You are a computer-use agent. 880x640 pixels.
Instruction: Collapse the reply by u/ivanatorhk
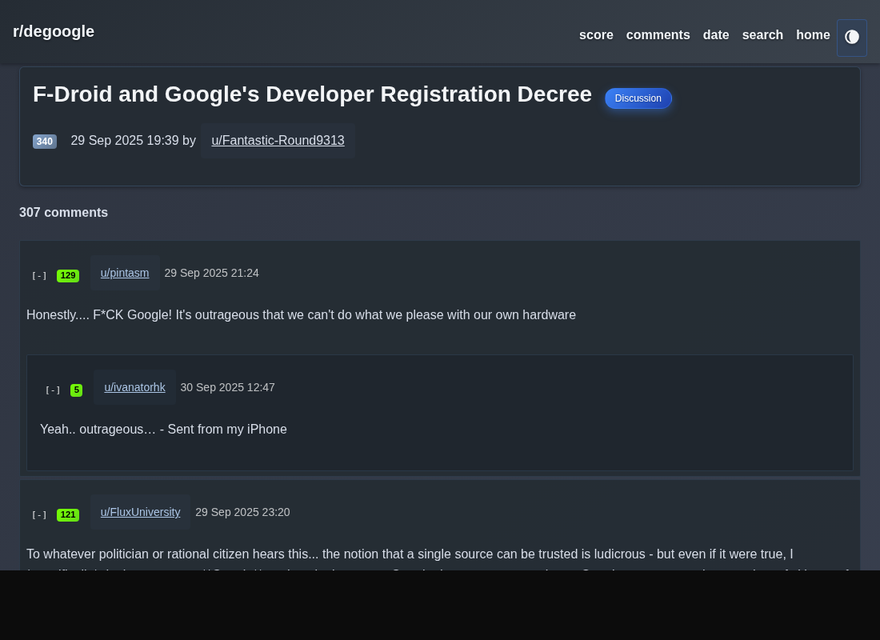pos(53,390)
